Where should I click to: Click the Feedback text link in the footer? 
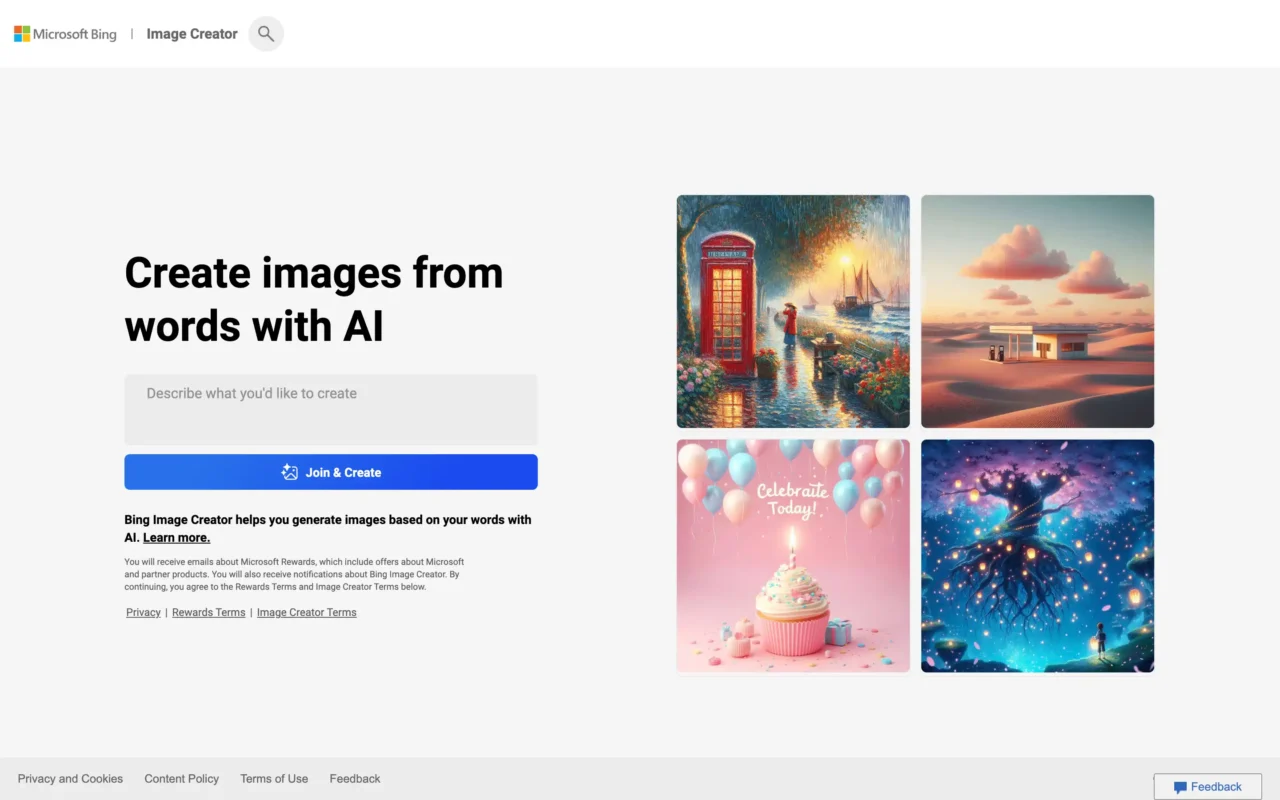point(355,779)
